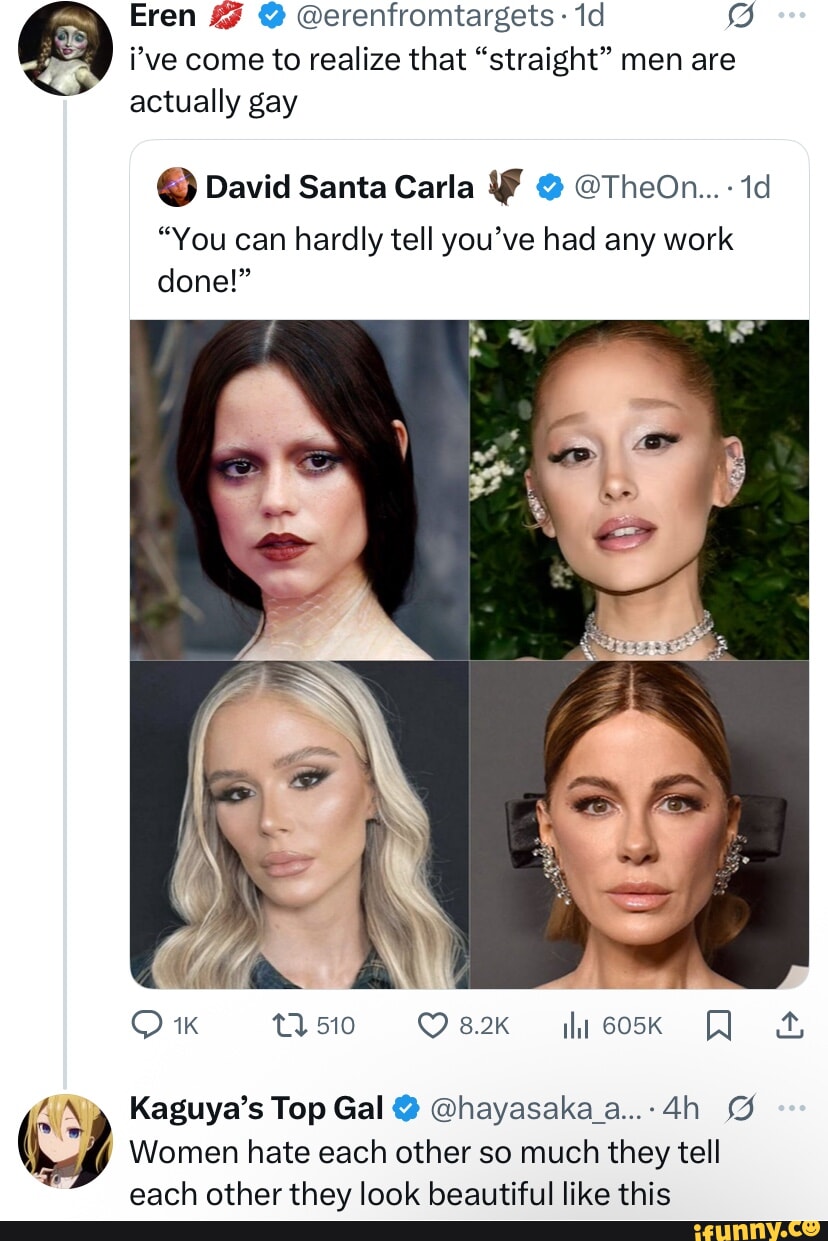Image resolution: width=828 pixels, height=1241 pixels.
Task: Open the David Santa Carla profile name
Action: pos(339,187)
